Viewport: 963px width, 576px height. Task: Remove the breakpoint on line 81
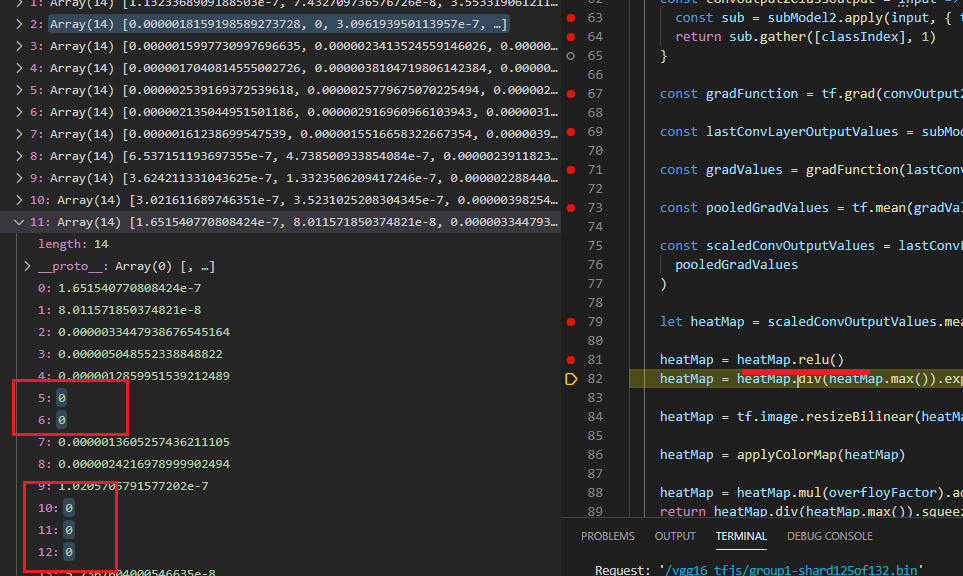[571, 360]
